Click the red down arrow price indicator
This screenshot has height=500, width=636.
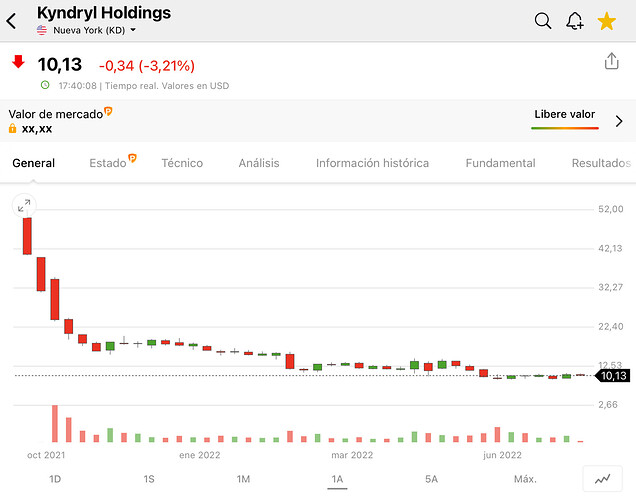point(18,62)
